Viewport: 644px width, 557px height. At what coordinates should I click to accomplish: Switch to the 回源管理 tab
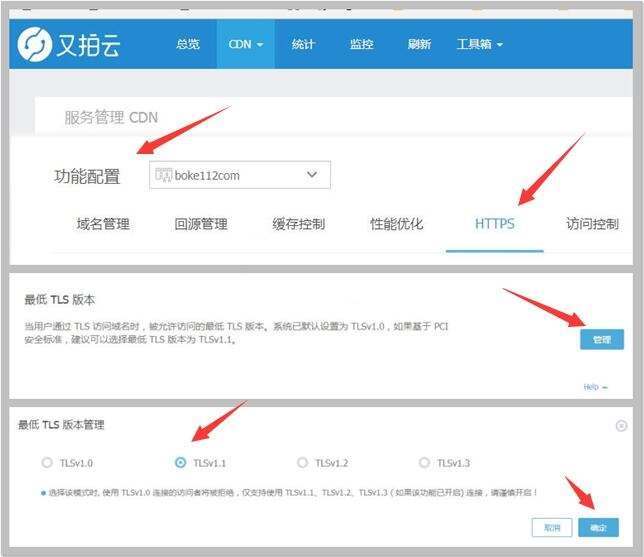coord(201,224)
